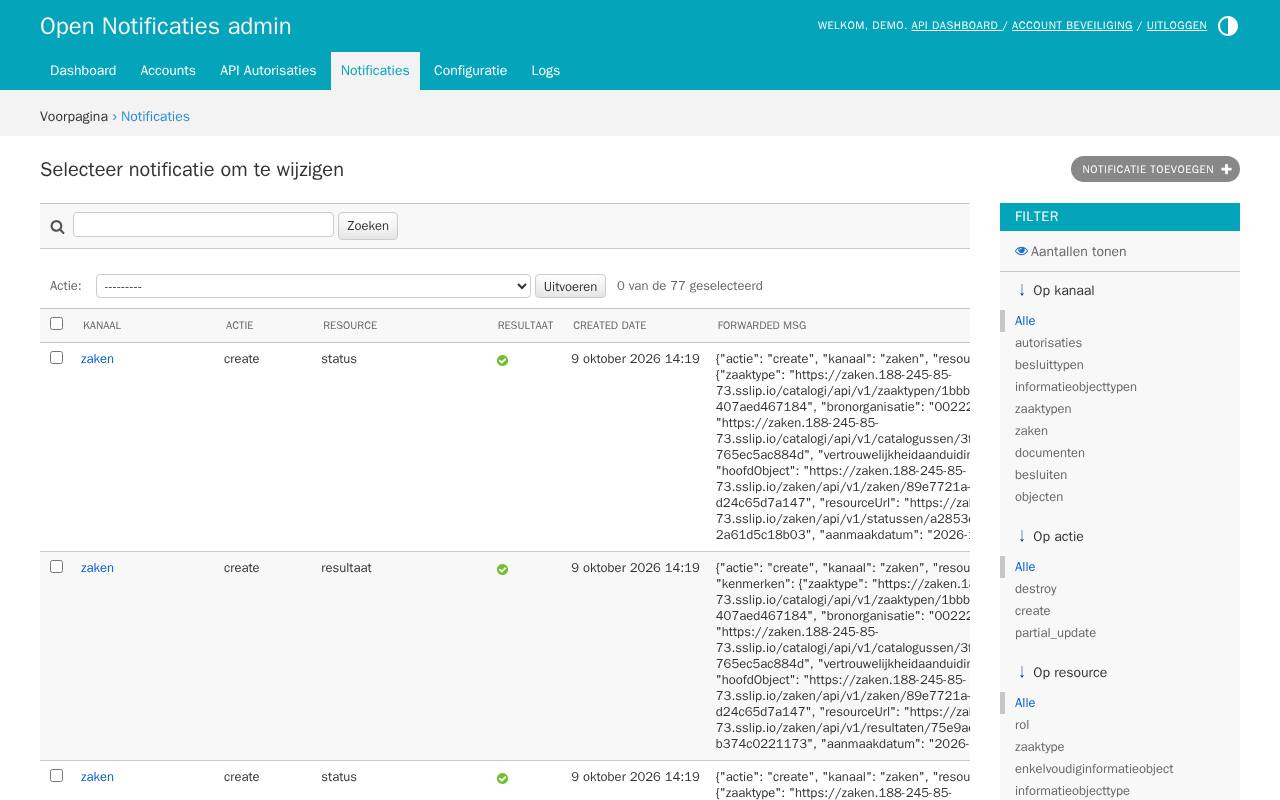Screen dimensions: 1280x800
Task: Click the Notificatie toevoegen button
Action: [1155, 169]
